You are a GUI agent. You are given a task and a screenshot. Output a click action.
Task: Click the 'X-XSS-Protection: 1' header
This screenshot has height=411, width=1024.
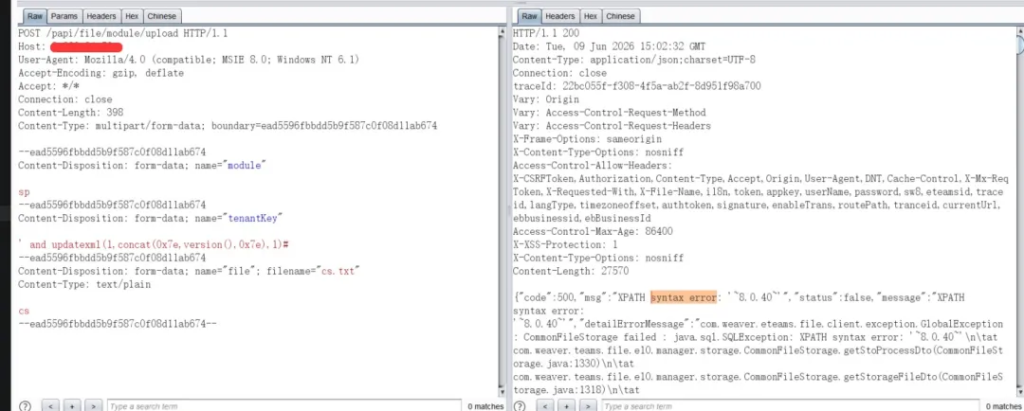[564, 244]
